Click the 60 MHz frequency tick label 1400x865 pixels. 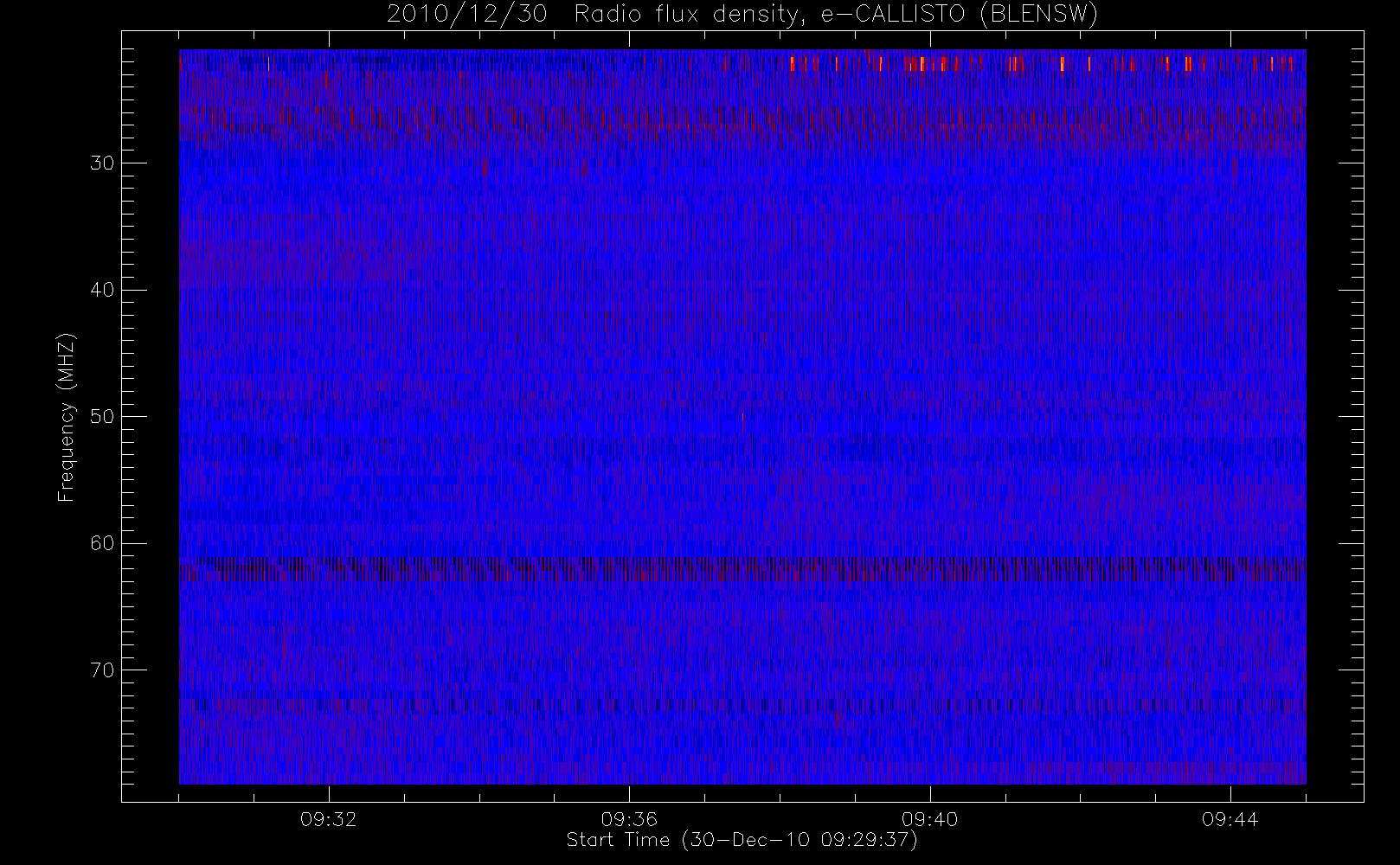click(102, 543)
